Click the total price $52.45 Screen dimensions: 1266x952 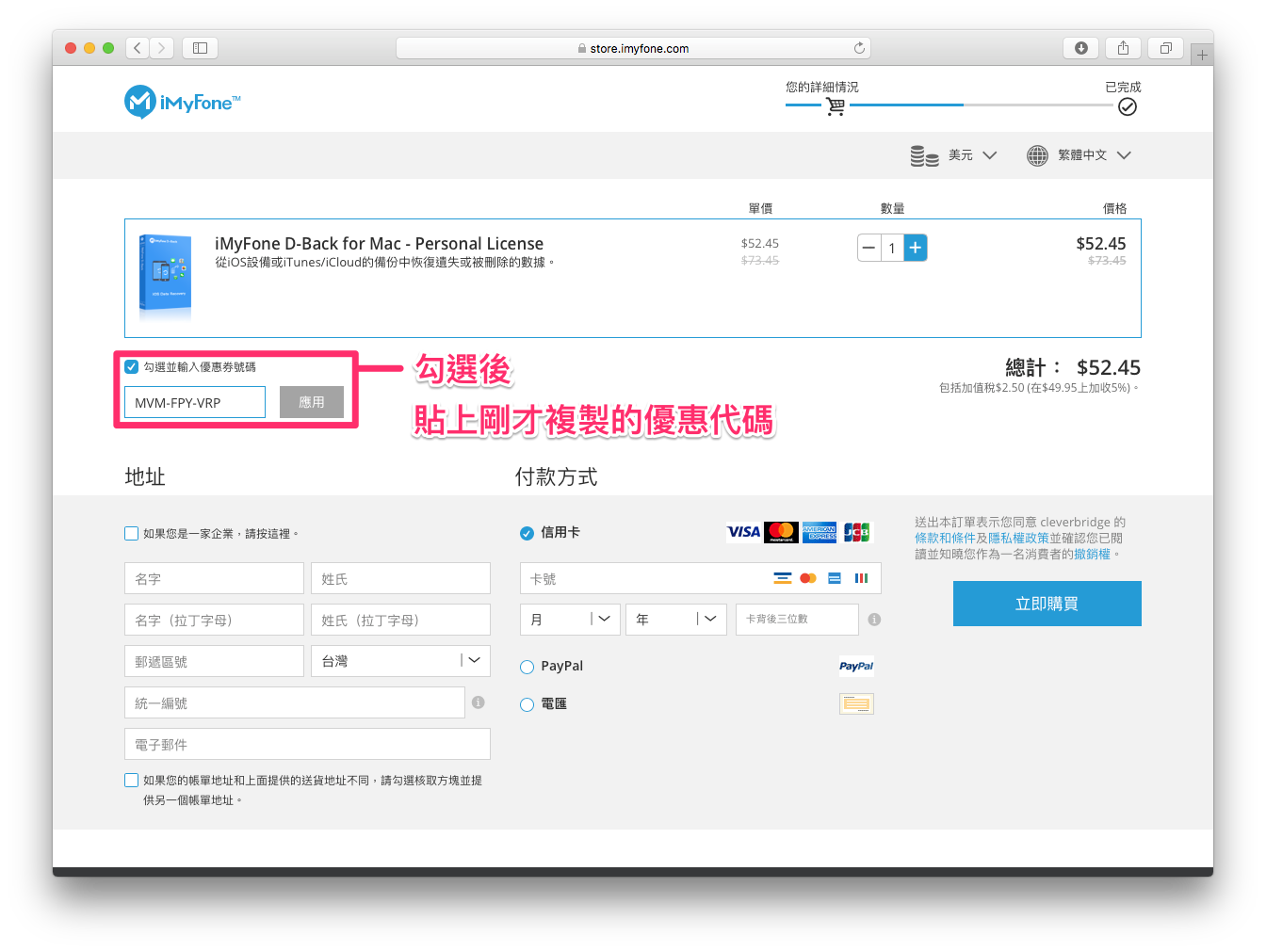[x=1109, y=367]
